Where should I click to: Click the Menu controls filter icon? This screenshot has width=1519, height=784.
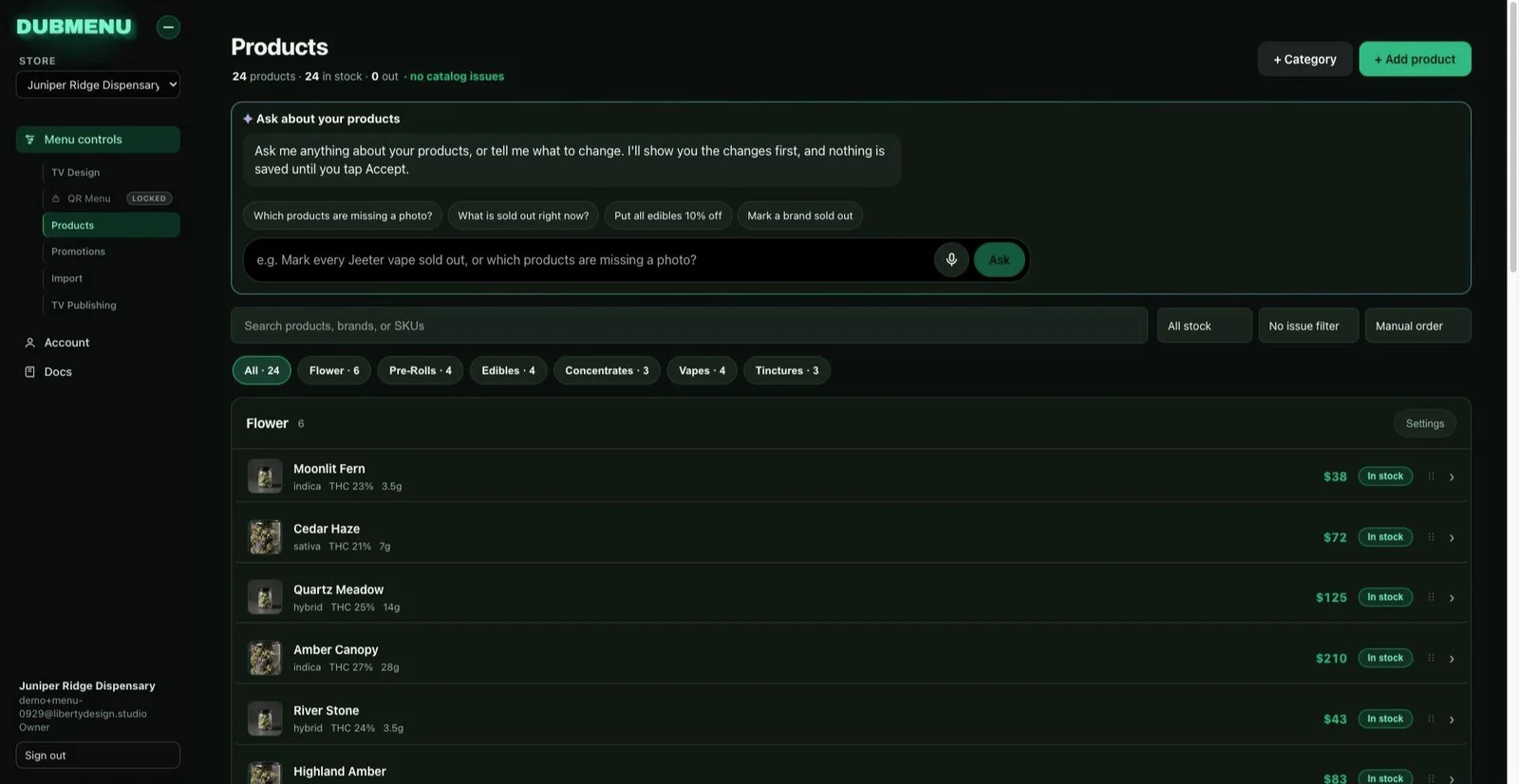[29, 140]
